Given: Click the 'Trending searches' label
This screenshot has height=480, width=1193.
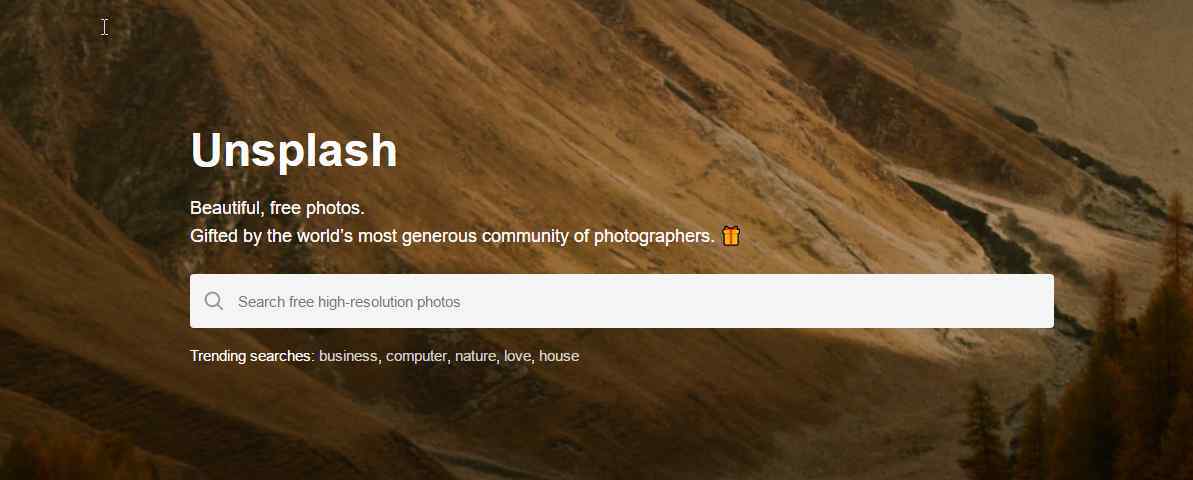Looking at the screenshot, I should [x=250, y=356].
